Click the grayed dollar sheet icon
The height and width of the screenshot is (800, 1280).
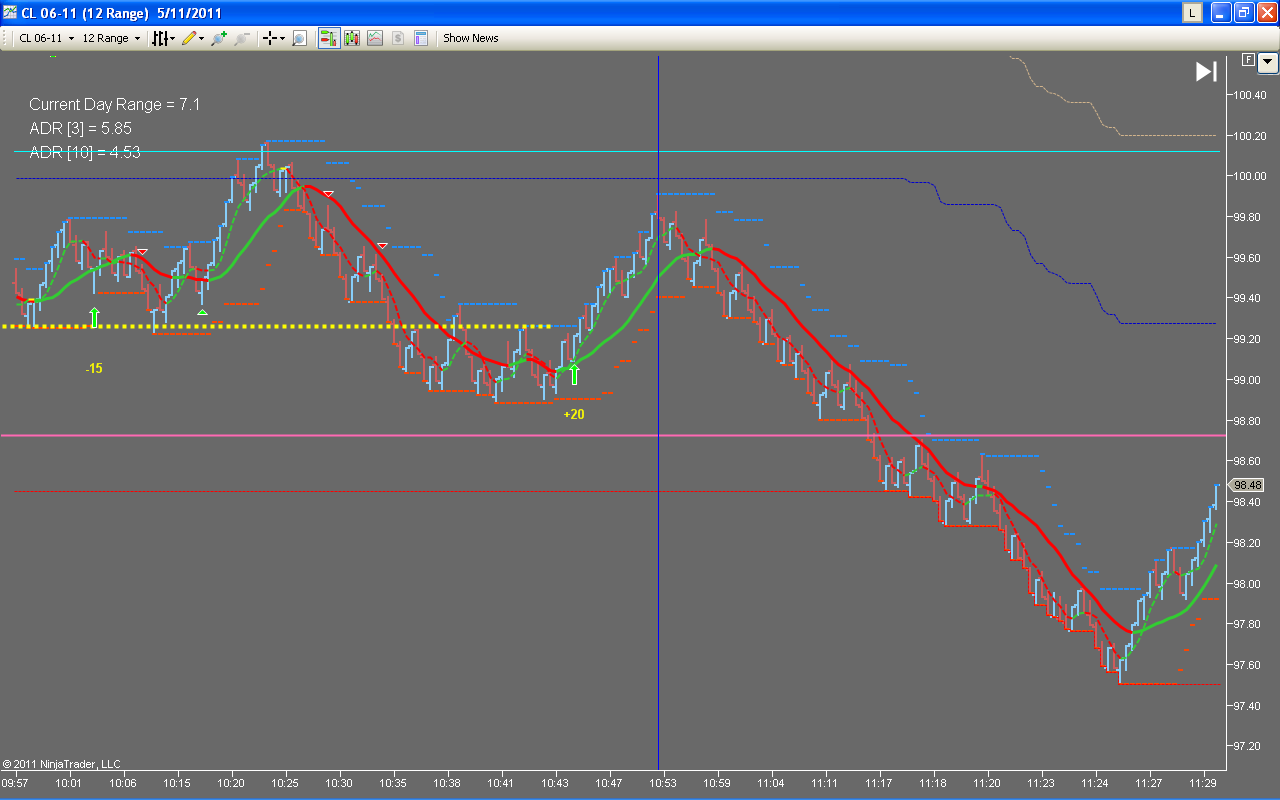pyautogui.click(x=398, y=38)
